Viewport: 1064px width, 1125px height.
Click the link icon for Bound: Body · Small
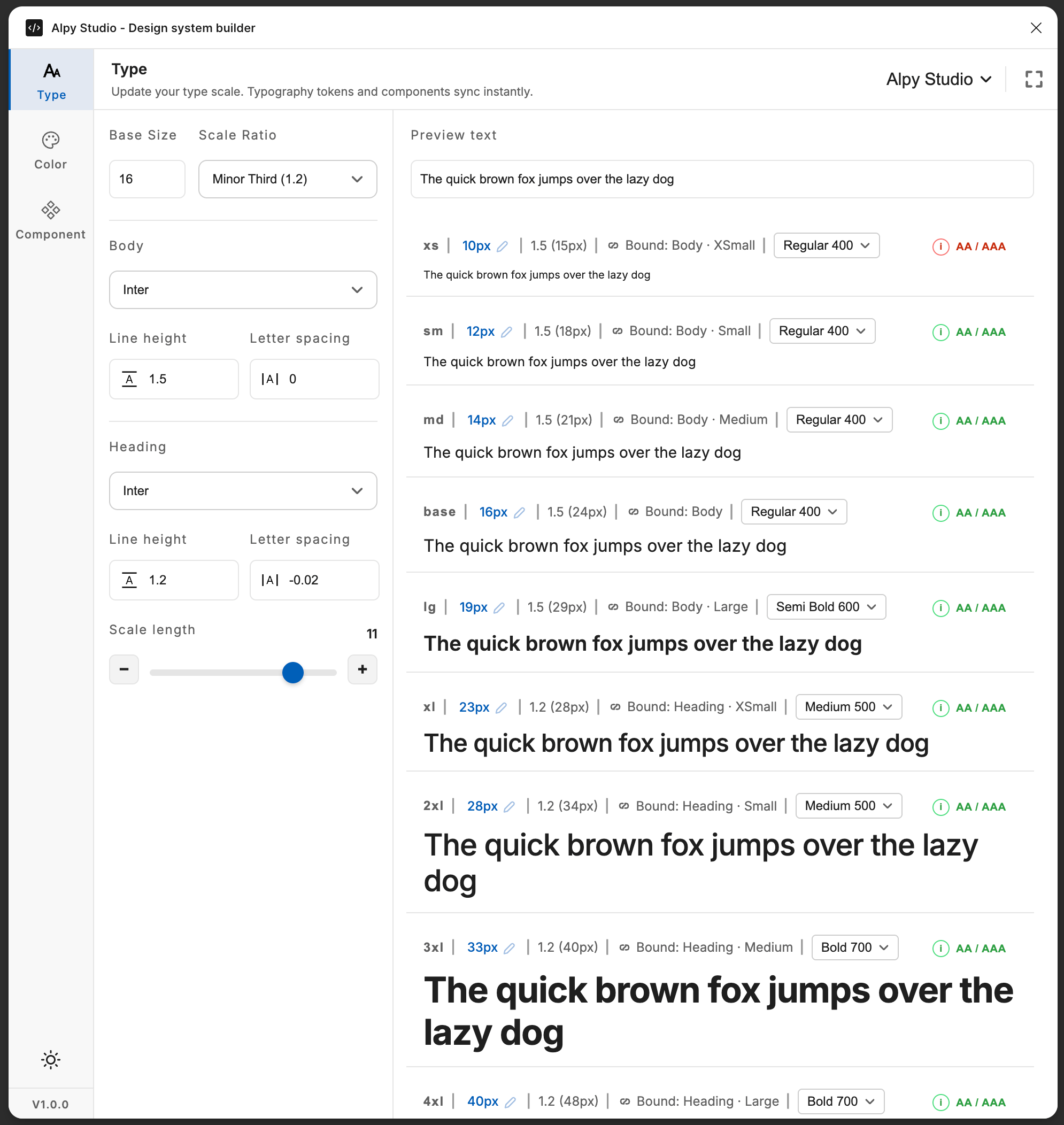click(617, 332)
